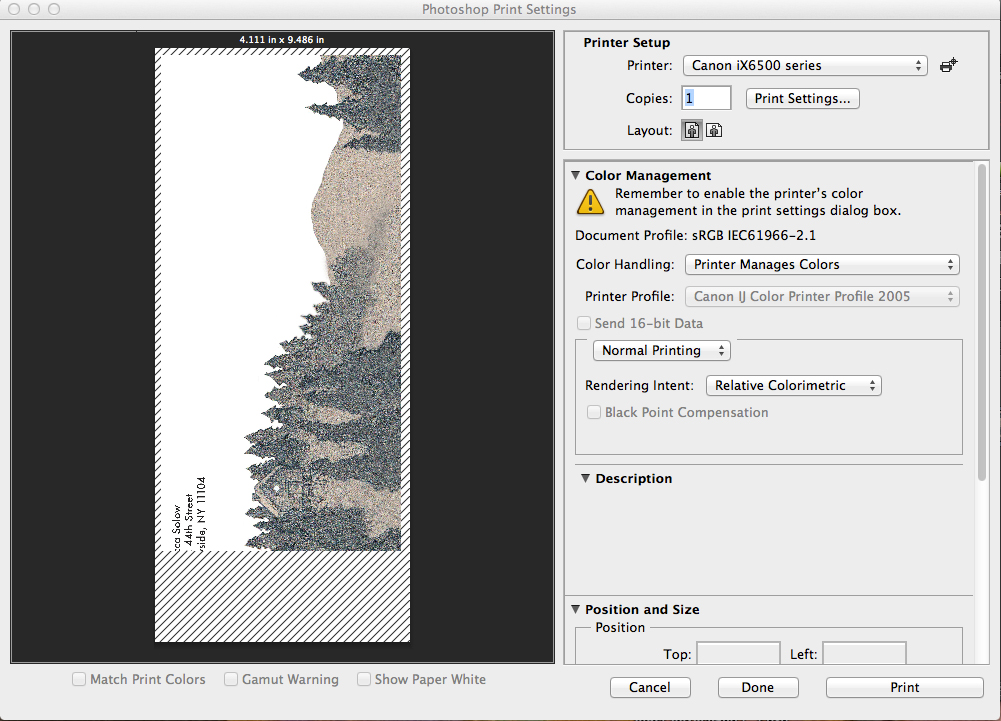
Task: Open the Normal Printing dropdown
Action: 661,351
